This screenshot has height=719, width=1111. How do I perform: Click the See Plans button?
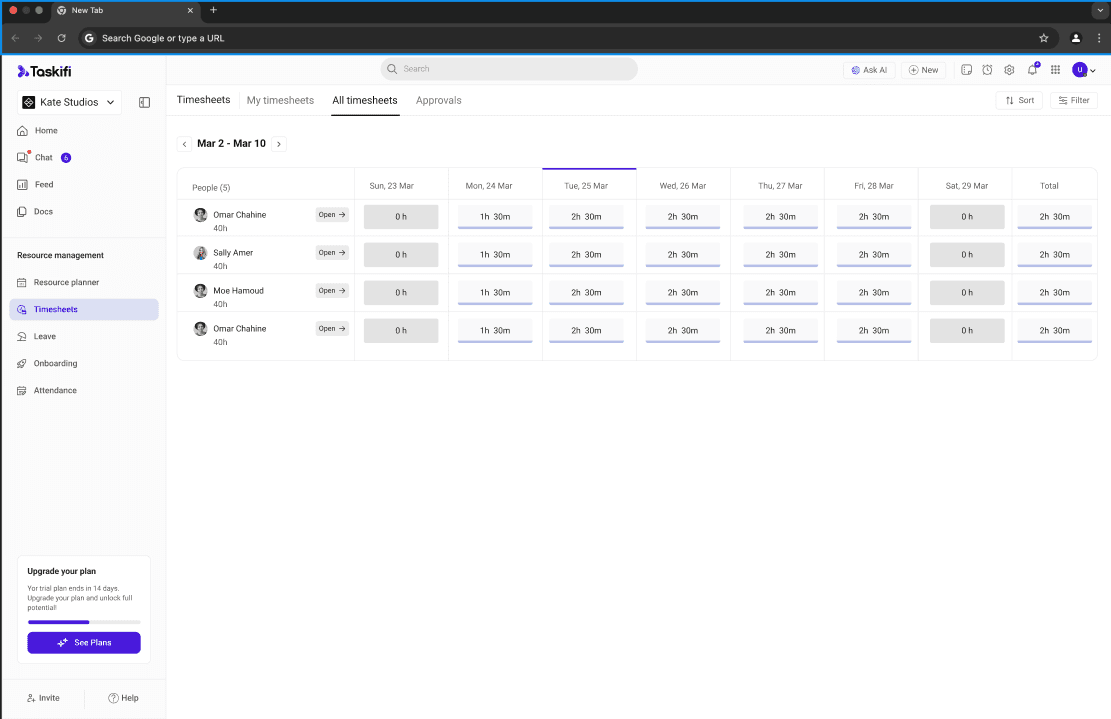84,643
